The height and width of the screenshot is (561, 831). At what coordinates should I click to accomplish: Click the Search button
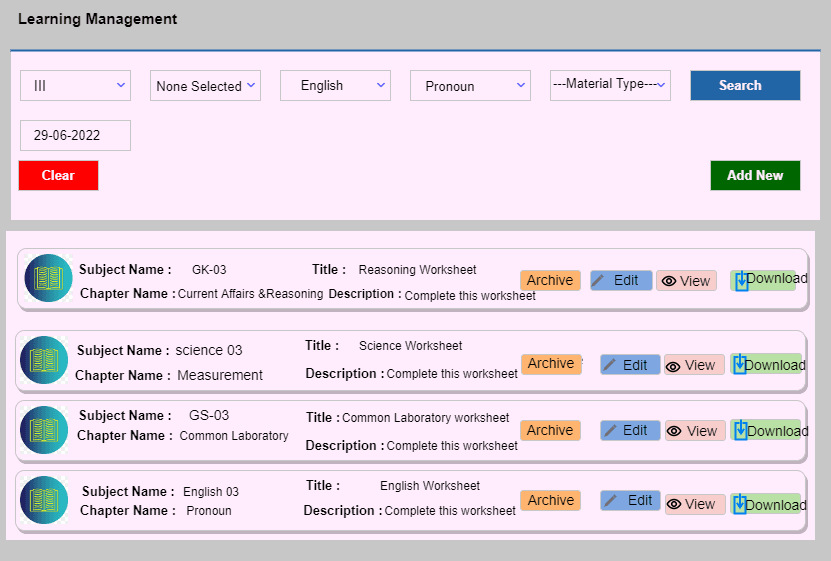pos(745,85)
